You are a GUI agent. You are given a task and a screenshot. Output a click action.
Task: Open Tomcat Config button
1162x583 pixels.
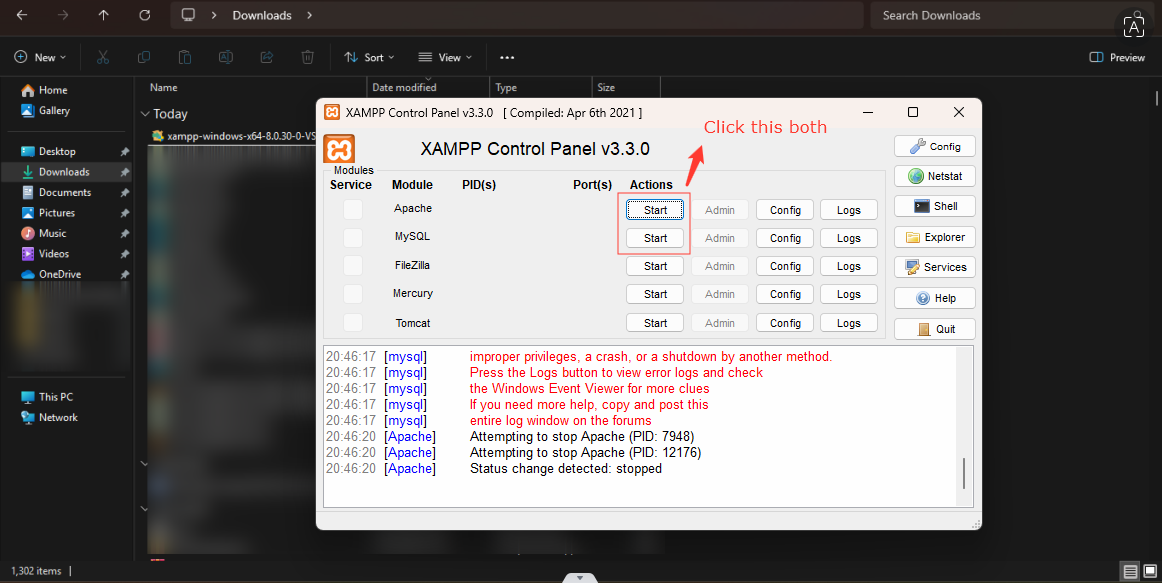point(785,323)
